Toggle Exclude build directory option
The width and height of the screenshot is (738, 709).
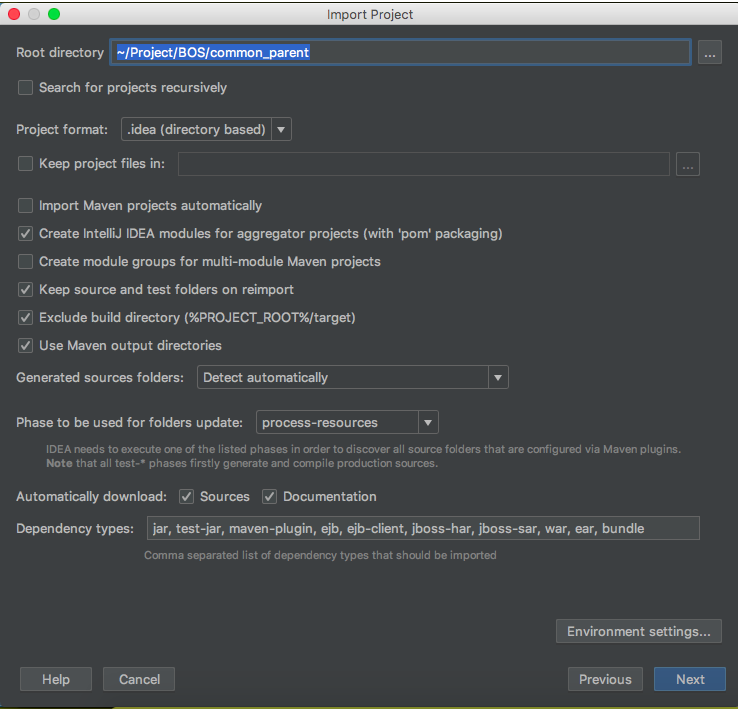(26, 318)
